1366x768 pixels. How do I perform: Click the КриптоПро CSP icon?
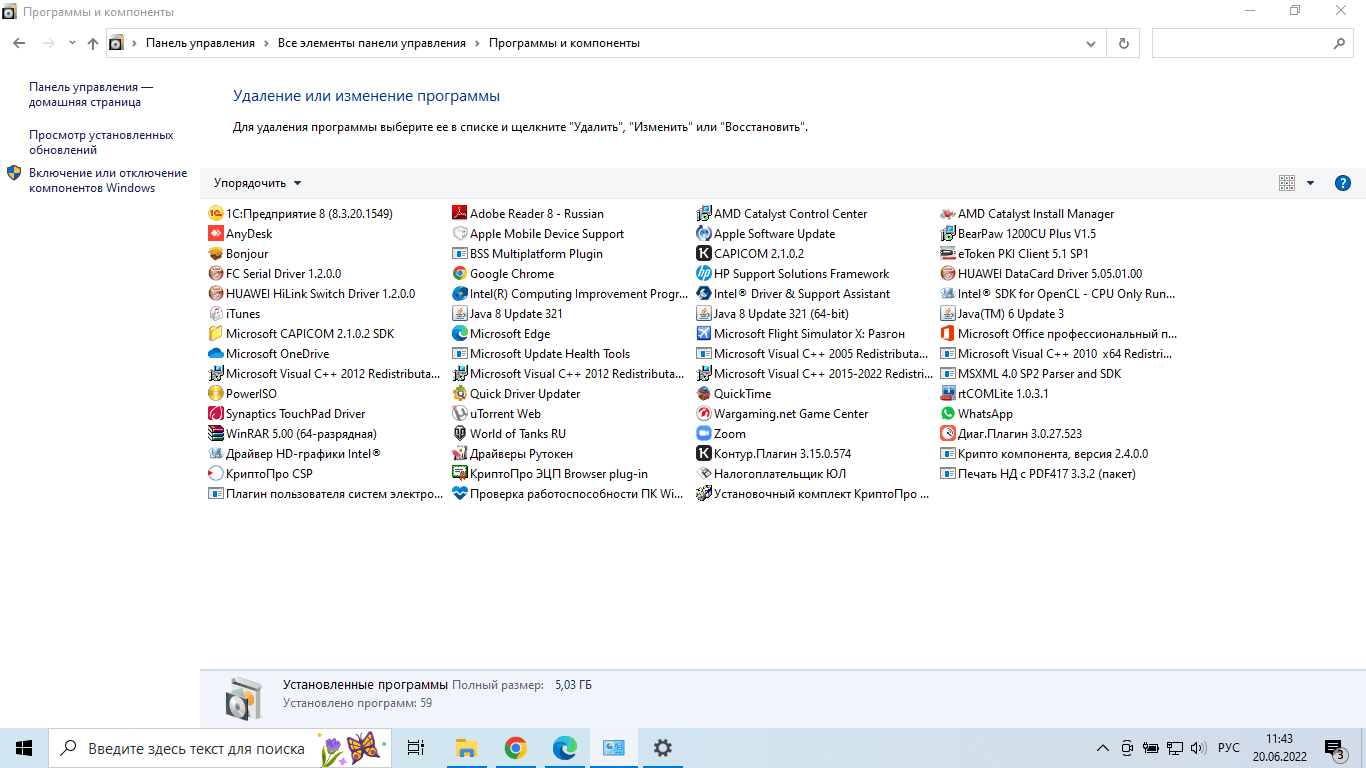pos(215,474)
